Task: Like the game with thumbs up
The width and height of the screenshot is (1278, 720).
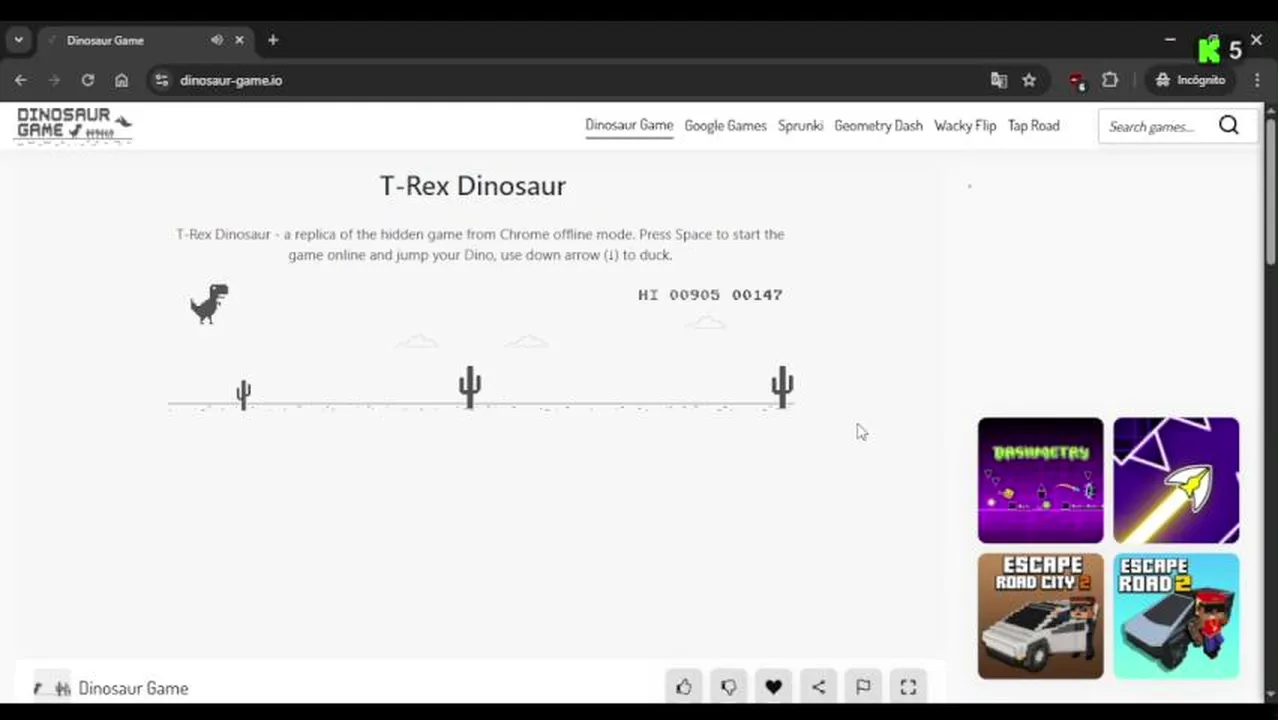Action: pos(684,687)
